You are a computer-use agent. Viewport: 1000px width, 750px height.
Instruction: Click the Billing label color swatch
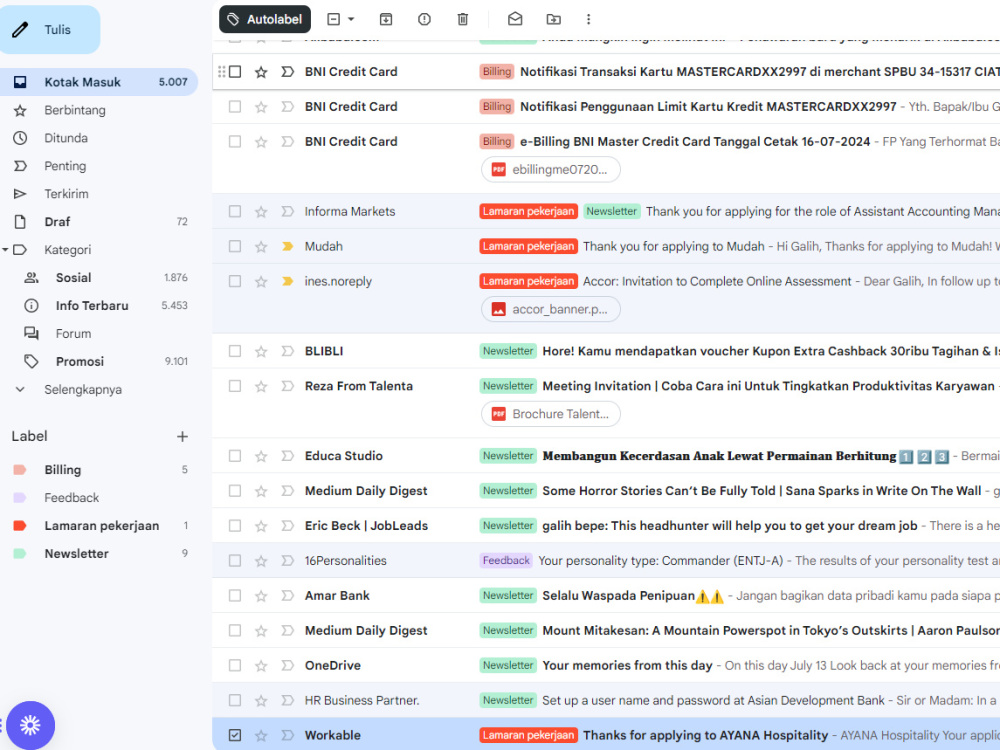(20, 470)
